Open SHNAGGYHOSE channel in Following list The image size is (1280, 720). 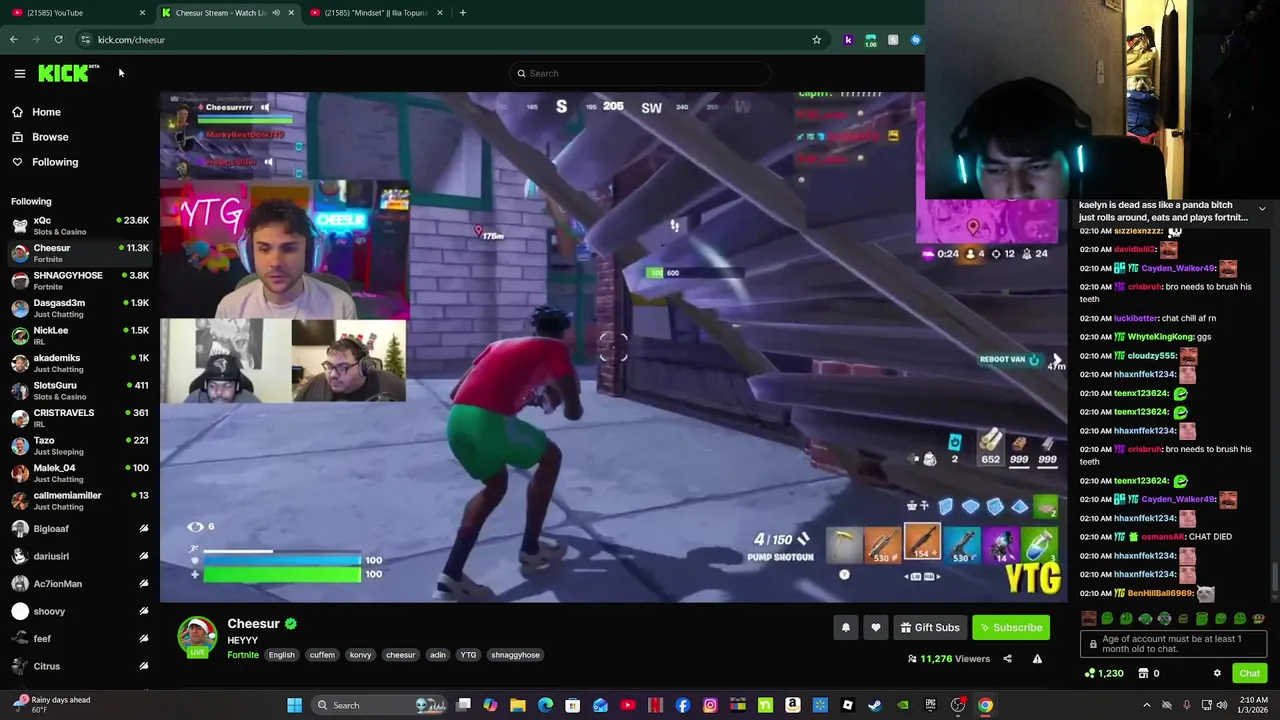80,281
